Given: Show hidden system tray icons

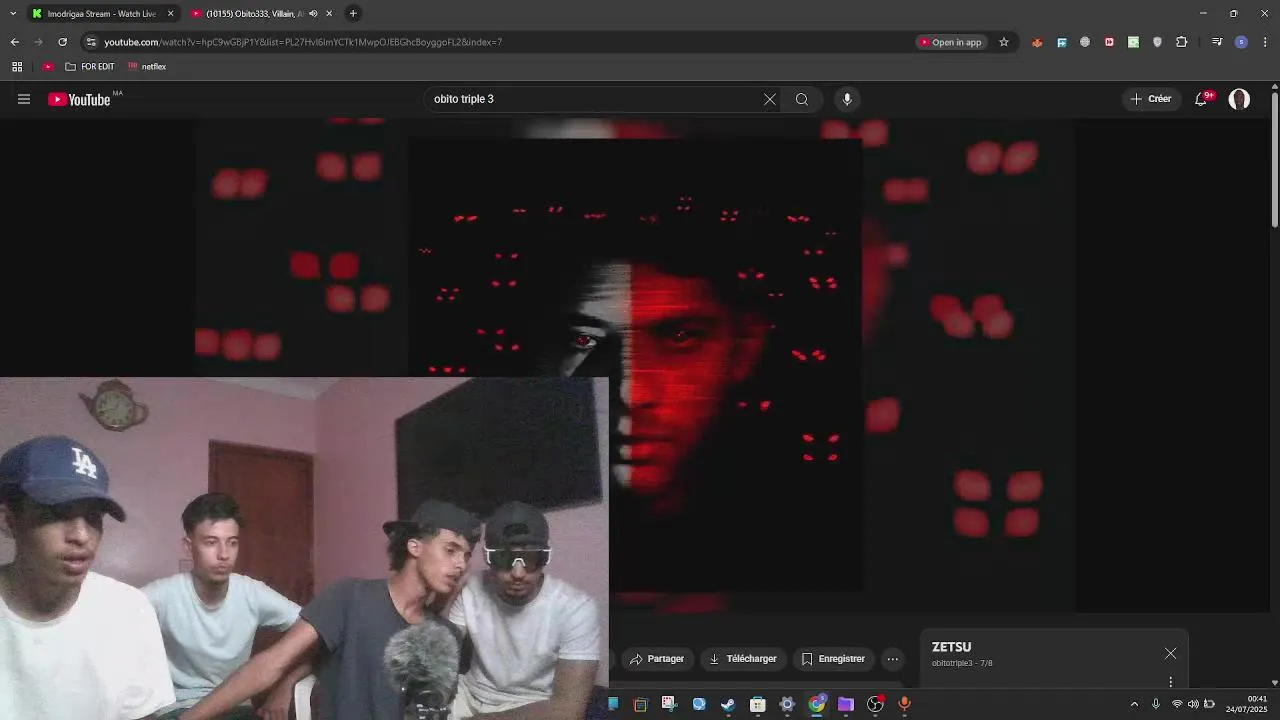Looking at the screenshot, I should tap(1134, 704).
